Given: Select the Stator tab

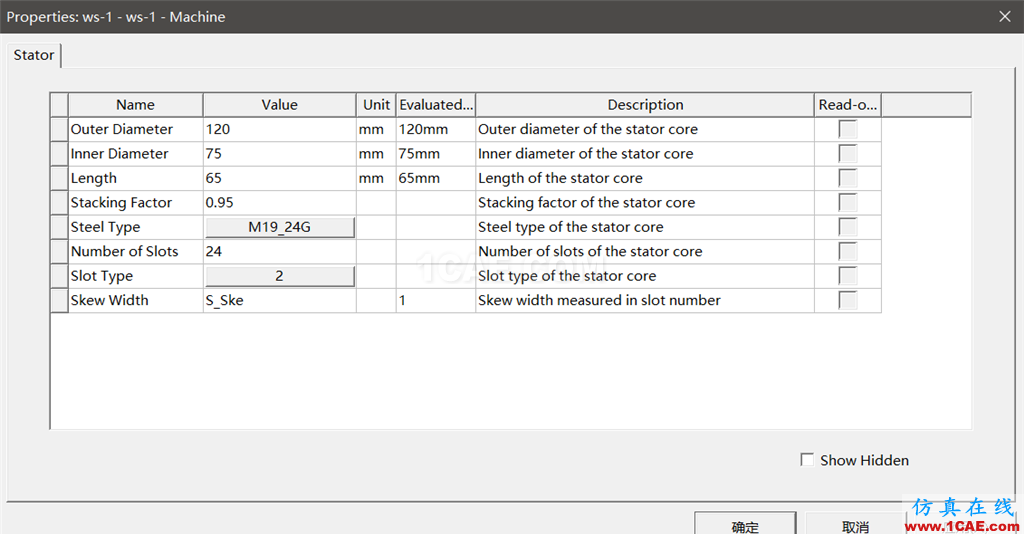Looking at the screenshot, I should click(34, 55).
